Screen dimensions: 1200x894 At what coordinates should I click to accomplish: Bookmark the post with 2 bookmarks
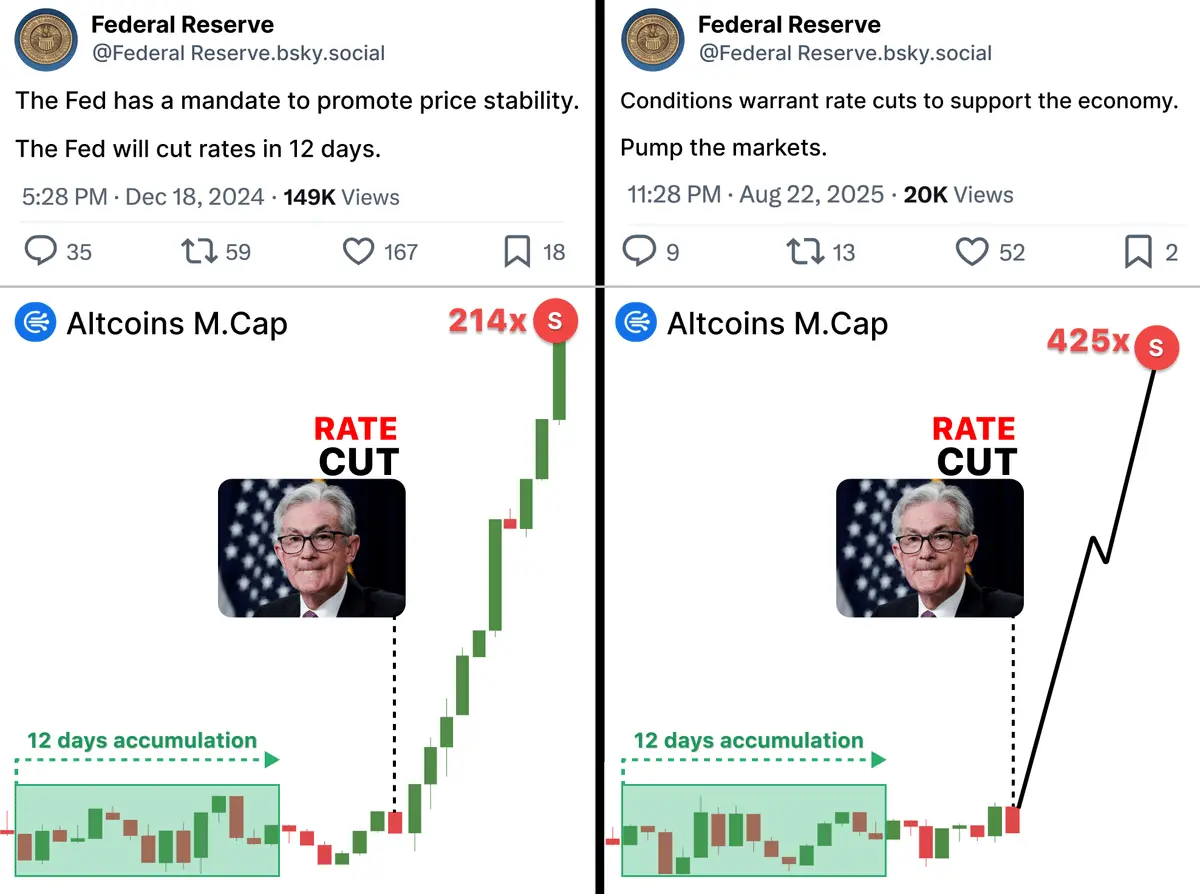click(x=1138, y=251)
